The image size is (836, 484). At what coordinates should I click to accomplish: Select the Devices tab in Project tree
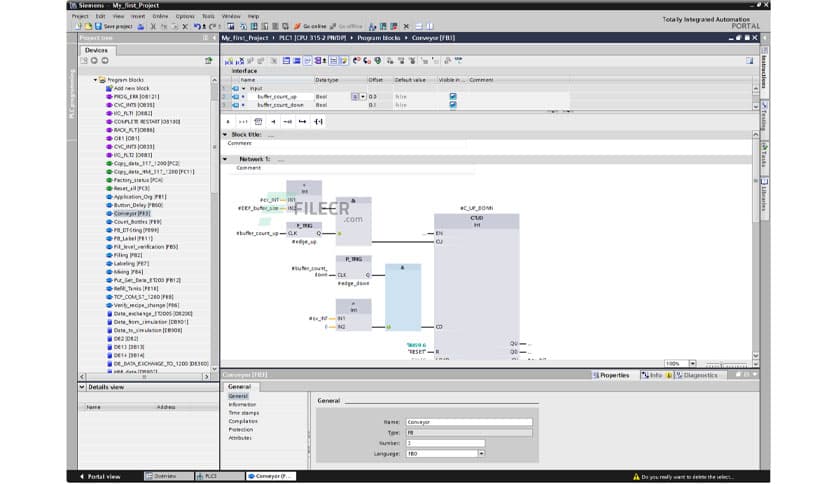click(97, 50)
